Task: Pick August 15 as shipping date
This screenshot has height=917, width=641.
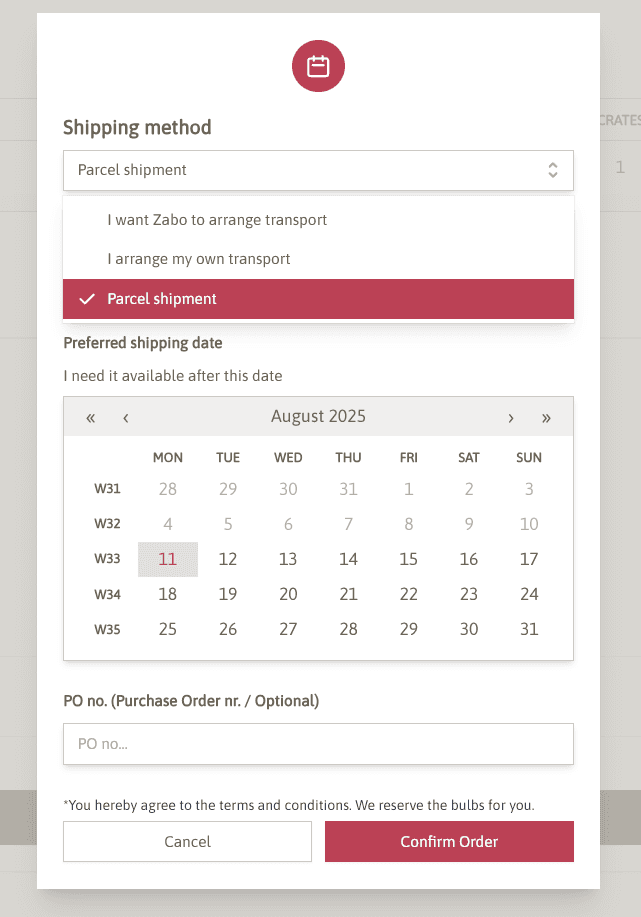Action: (x=408, y=559)
